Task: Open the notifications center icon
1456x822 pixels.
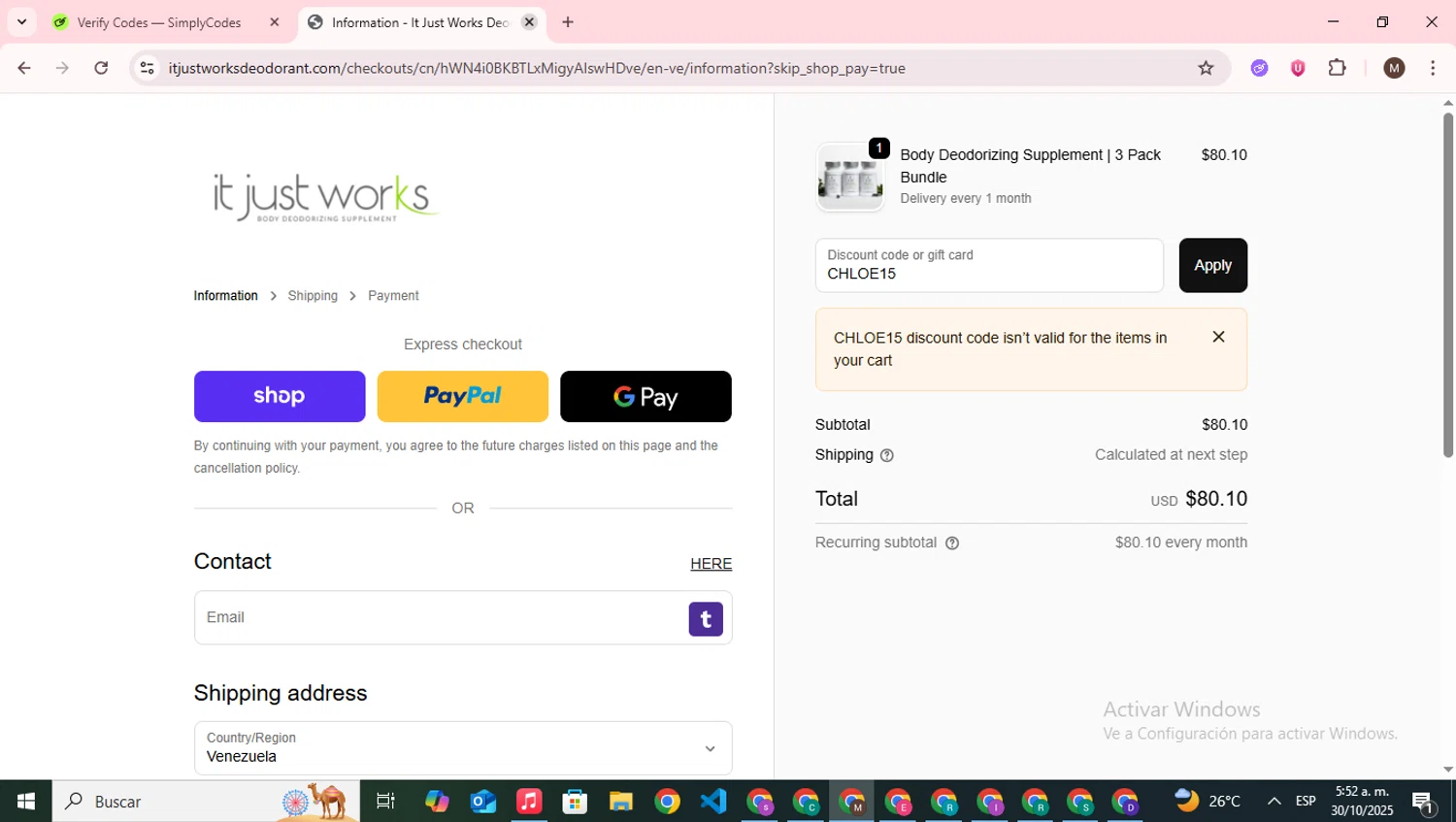Action: tap(1424, 802)
